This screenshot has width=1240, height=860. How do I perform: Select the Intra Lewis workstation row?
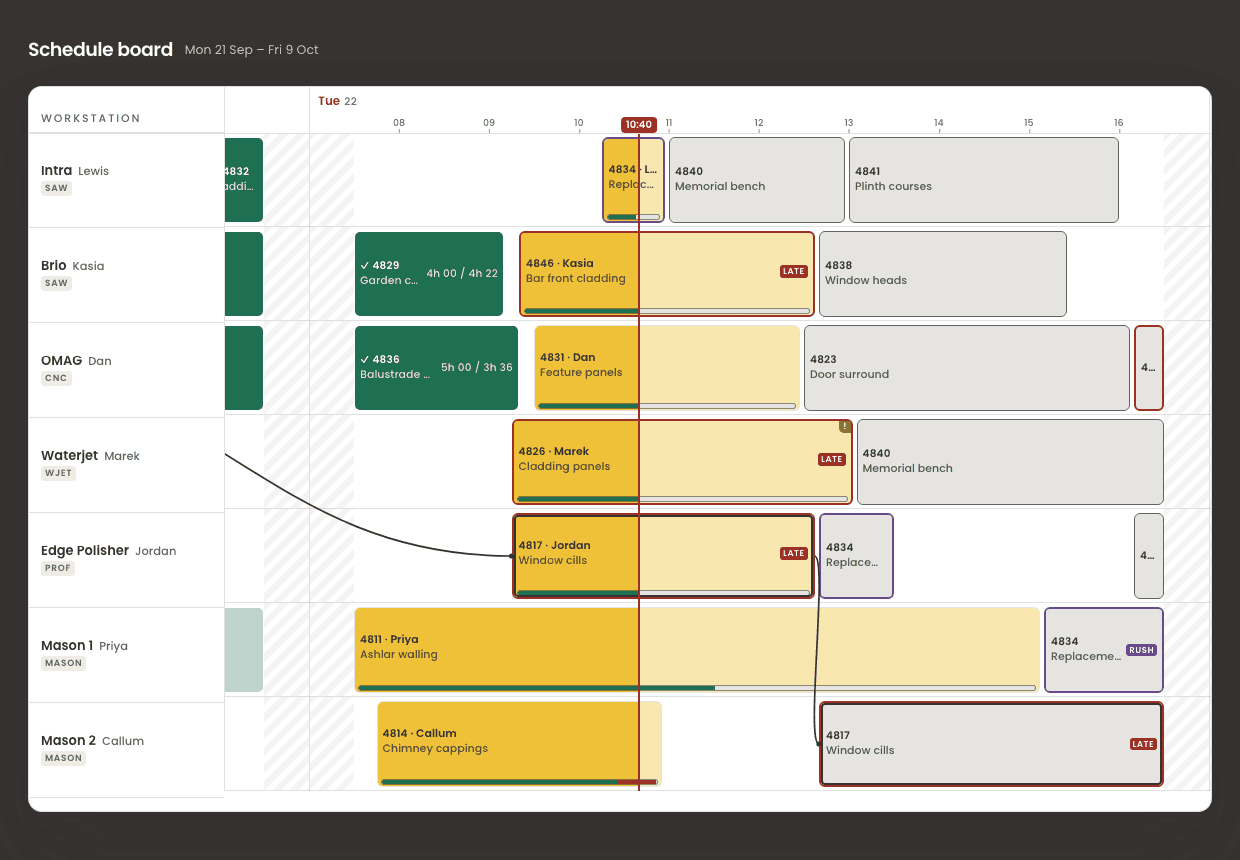pos(126,180)
